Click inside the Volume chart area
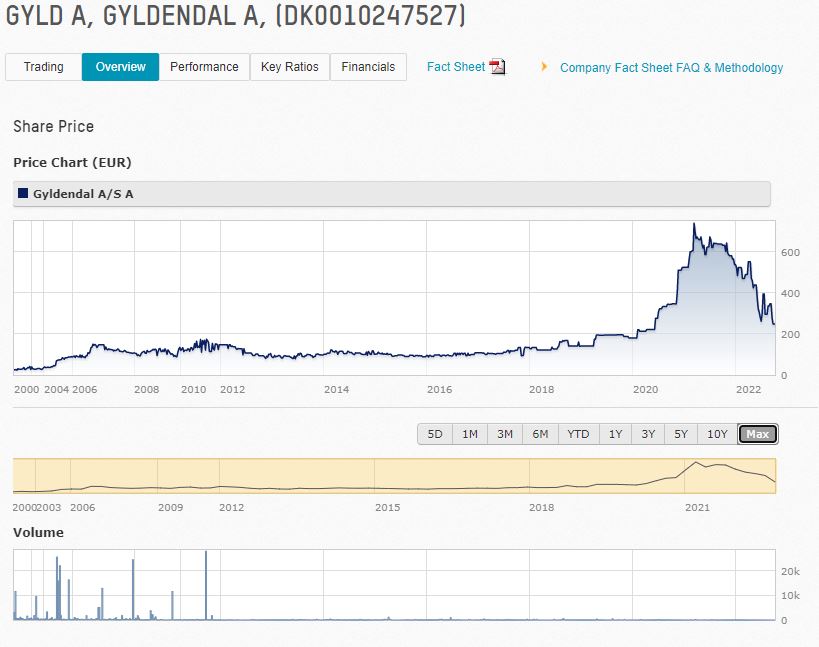This screenshot has width=819, height=647. [395, 590]
